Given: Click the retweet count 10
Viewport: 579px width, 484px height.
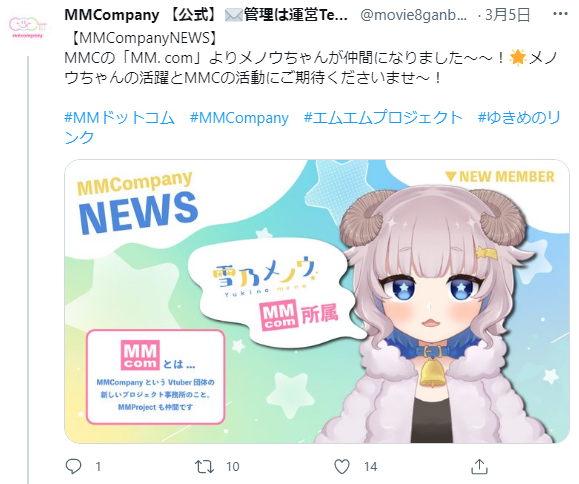Looking at the screenshot, I should (233, 467).
